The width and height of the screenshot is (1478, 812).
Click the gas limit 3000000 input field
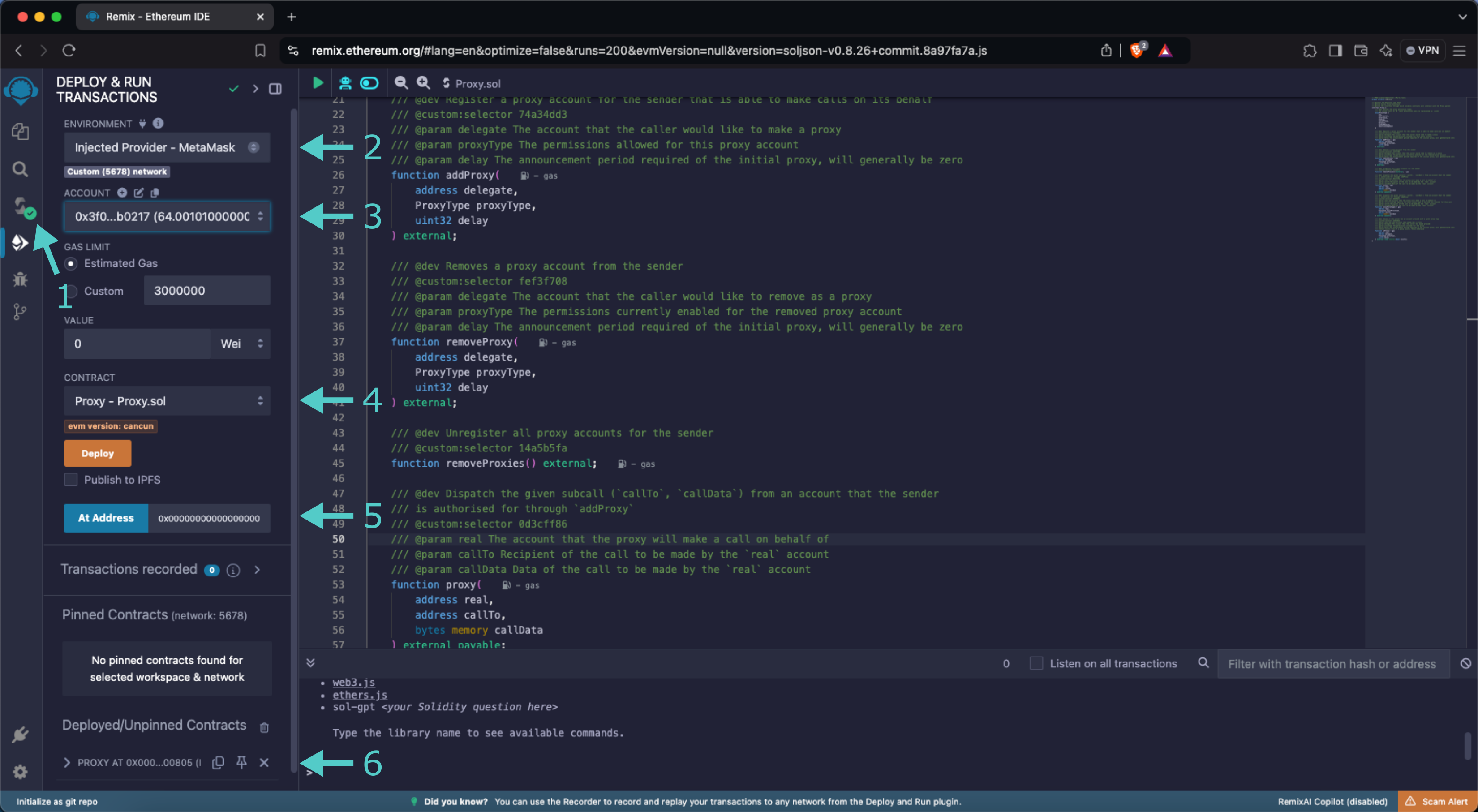207,291
